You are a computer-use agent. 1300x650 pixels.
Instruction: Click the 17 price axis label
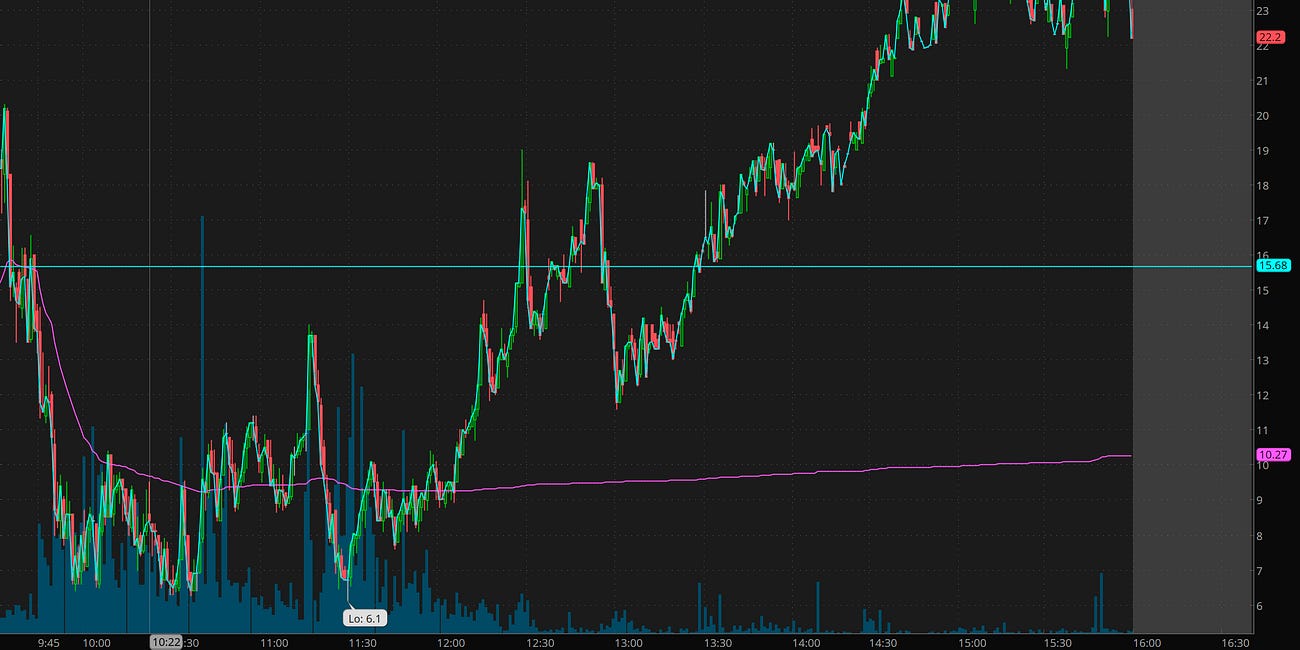(x=1263, y=221)
